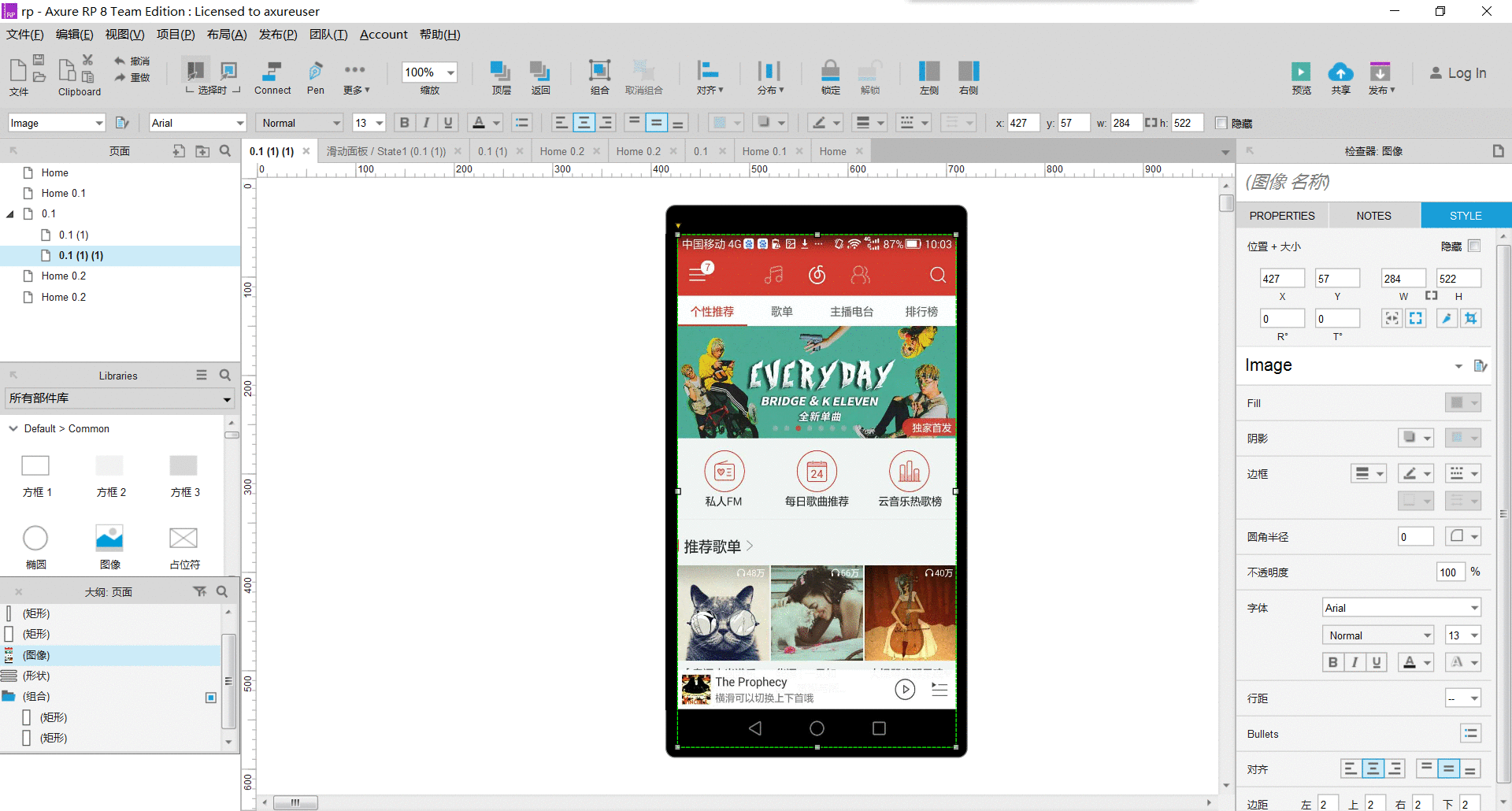Toggle underline in the inspector 字体 section
This screenshot has width=1512, height=811.
click(1377, 662)
